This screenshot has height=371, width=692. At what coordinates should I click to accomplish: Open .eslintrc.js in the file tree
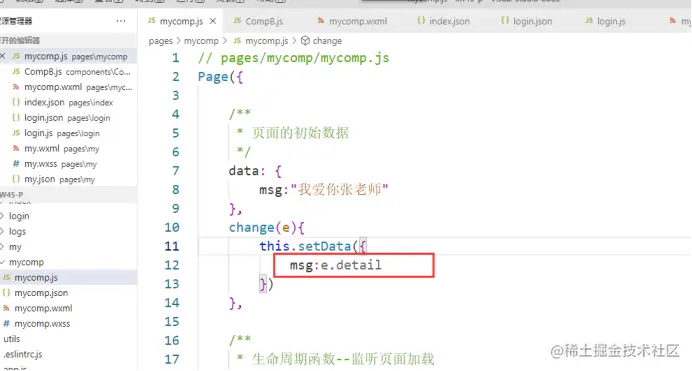(x=23, y=354)
